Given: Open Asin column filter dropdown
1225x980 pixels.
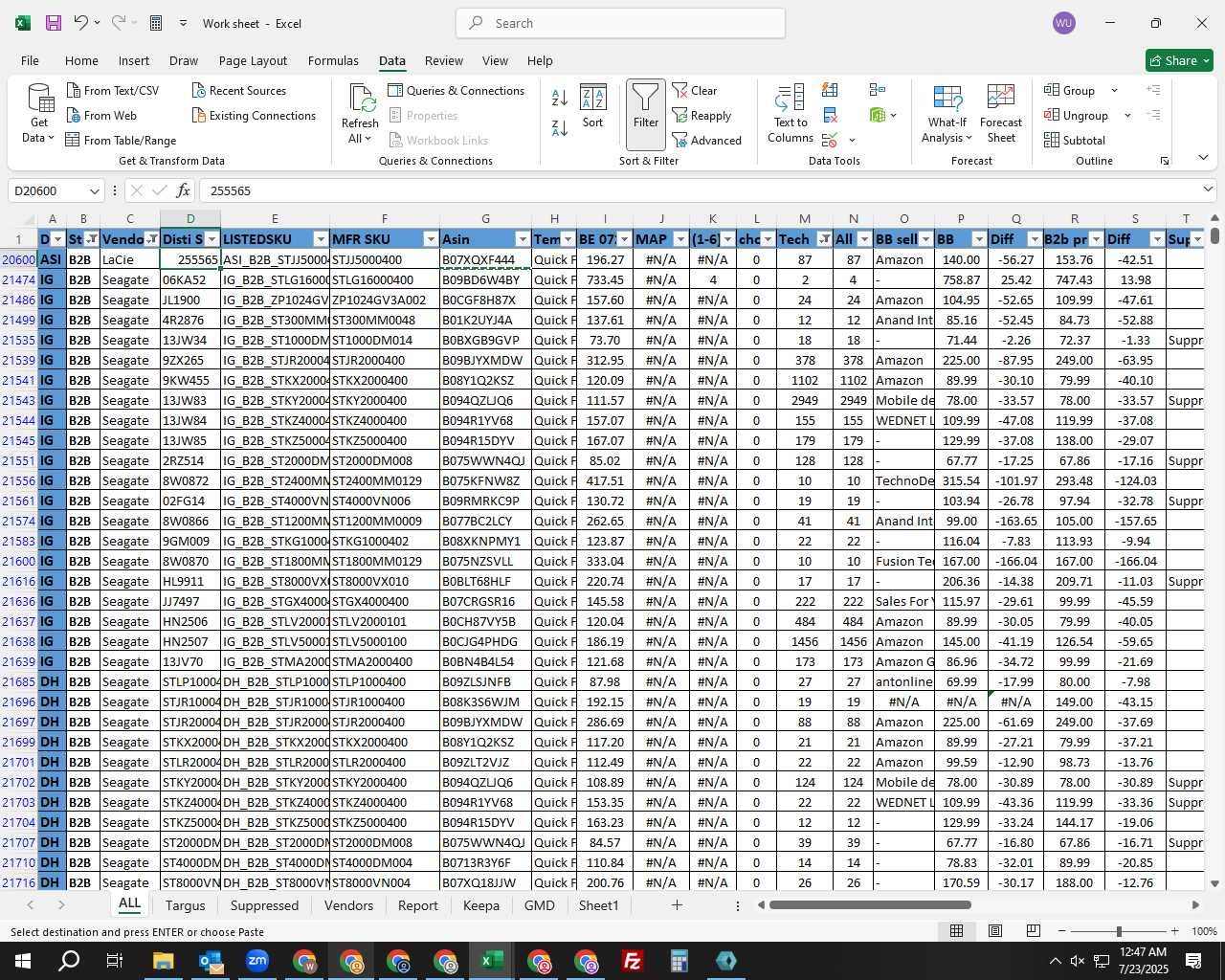Looking at the screenshot, I should [x=523, y=239].
